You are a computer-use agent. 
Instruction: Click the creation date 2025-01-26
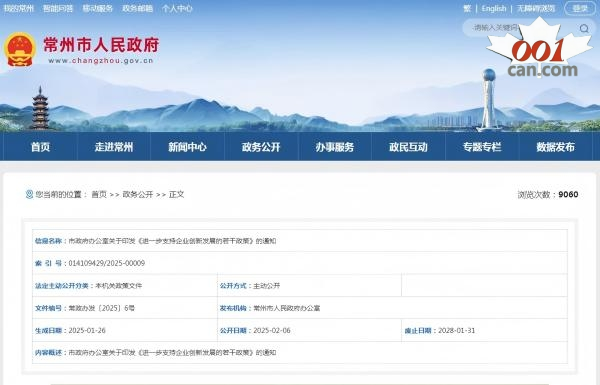pyautogui.click(x=87, y=330)
